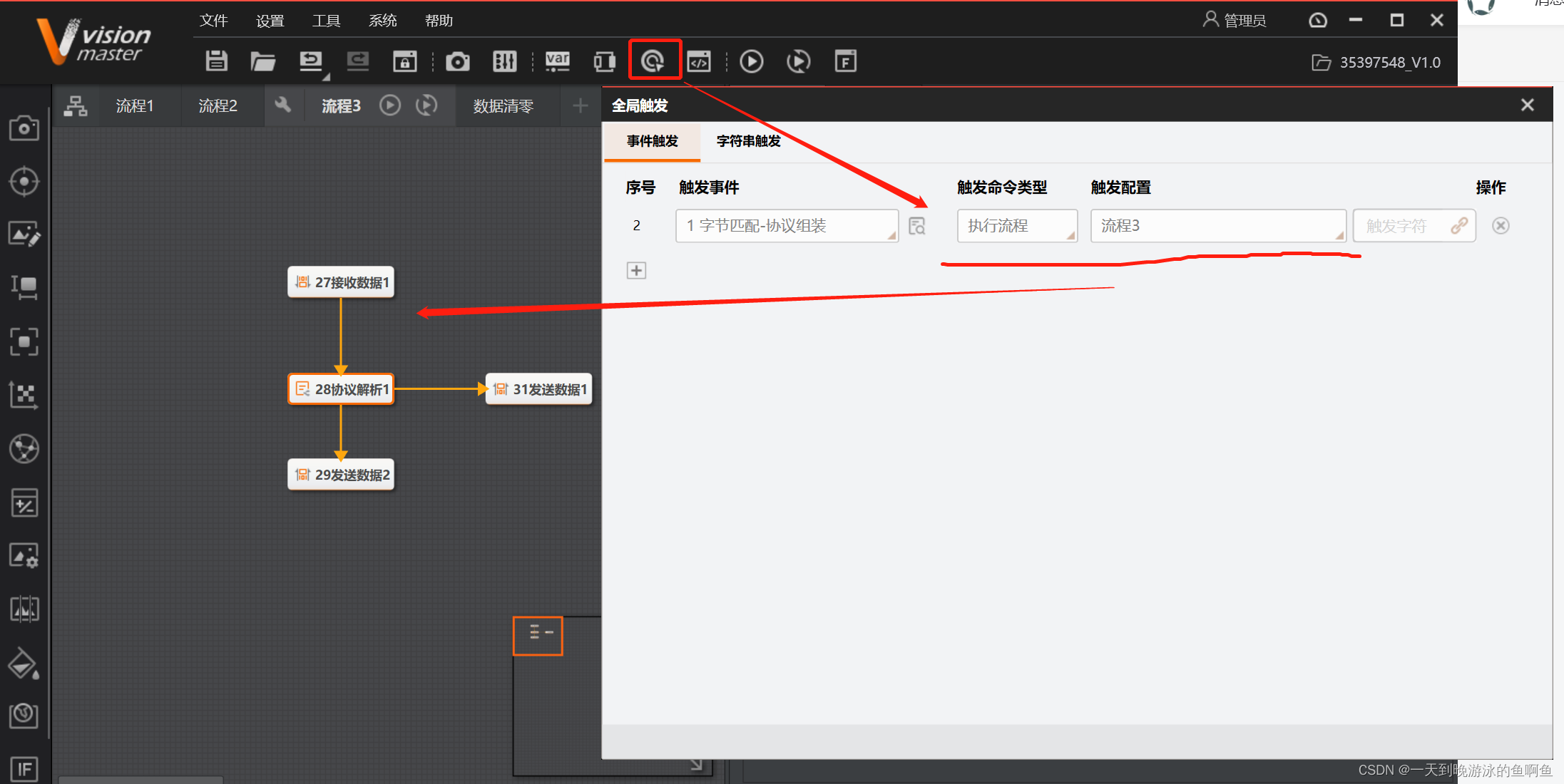Expand the 执行流程 command type dropdown

[x=1016, y=226]
